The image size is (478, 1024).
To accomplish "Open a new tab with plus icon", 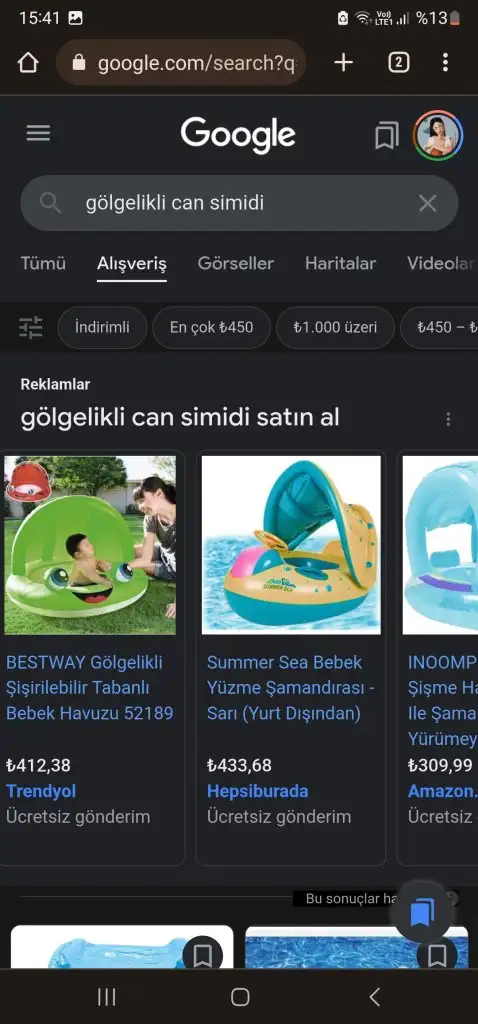I will click(343, 63).
